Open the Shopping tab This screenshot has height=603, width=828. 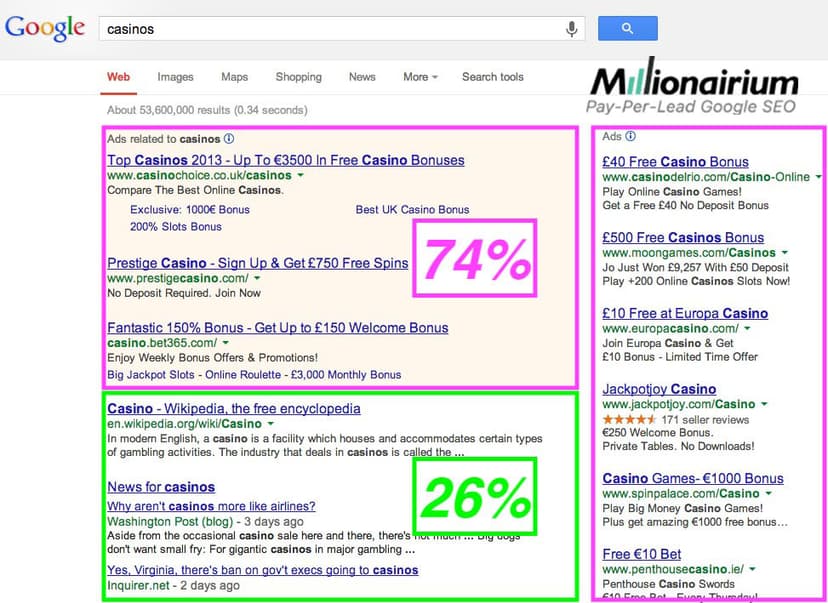(x=298, y=77)
